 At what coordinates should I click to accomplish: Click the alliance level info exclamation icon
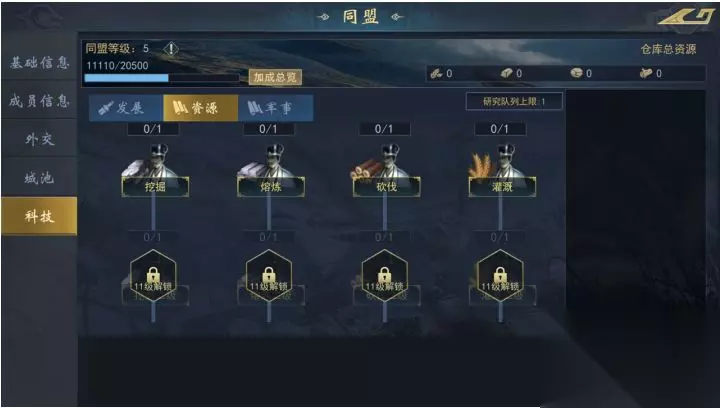171,49
